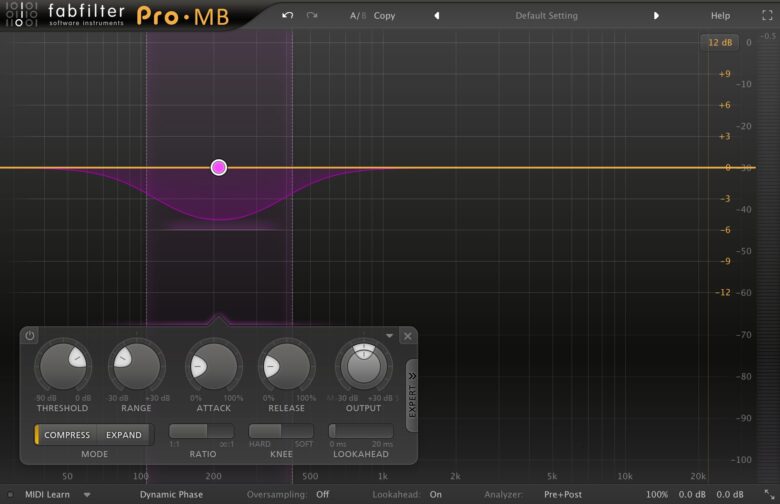Select Compress mode

[67, 435]
